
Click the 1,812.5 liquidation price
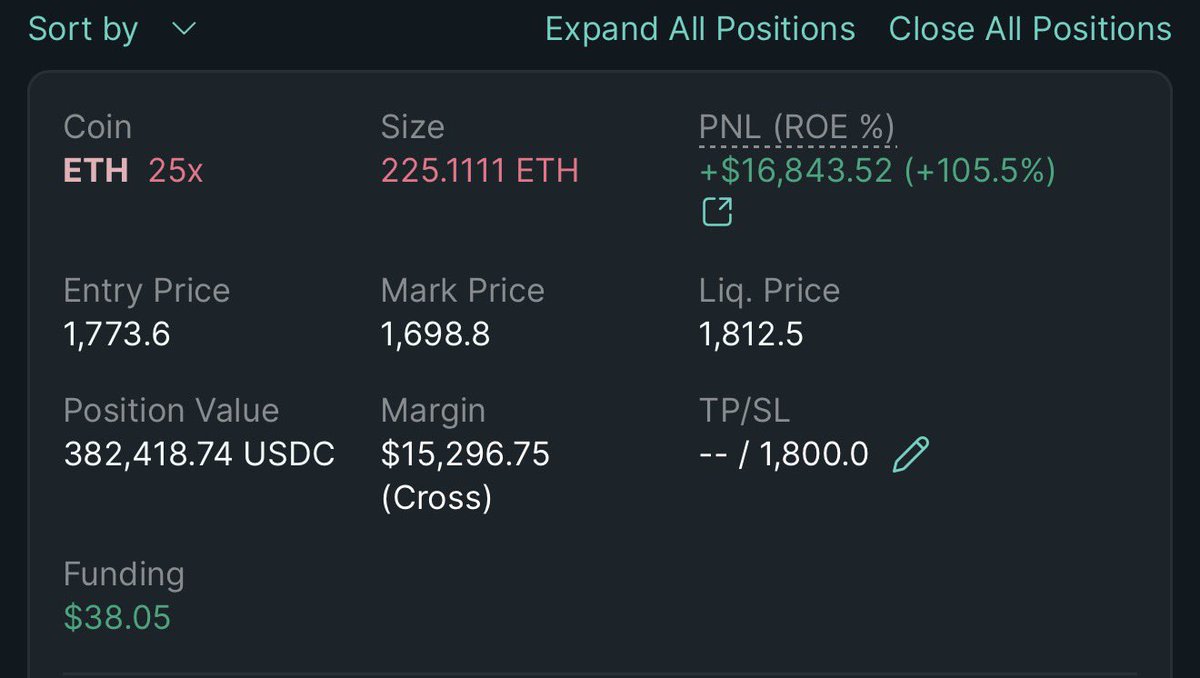coord(751,334)
